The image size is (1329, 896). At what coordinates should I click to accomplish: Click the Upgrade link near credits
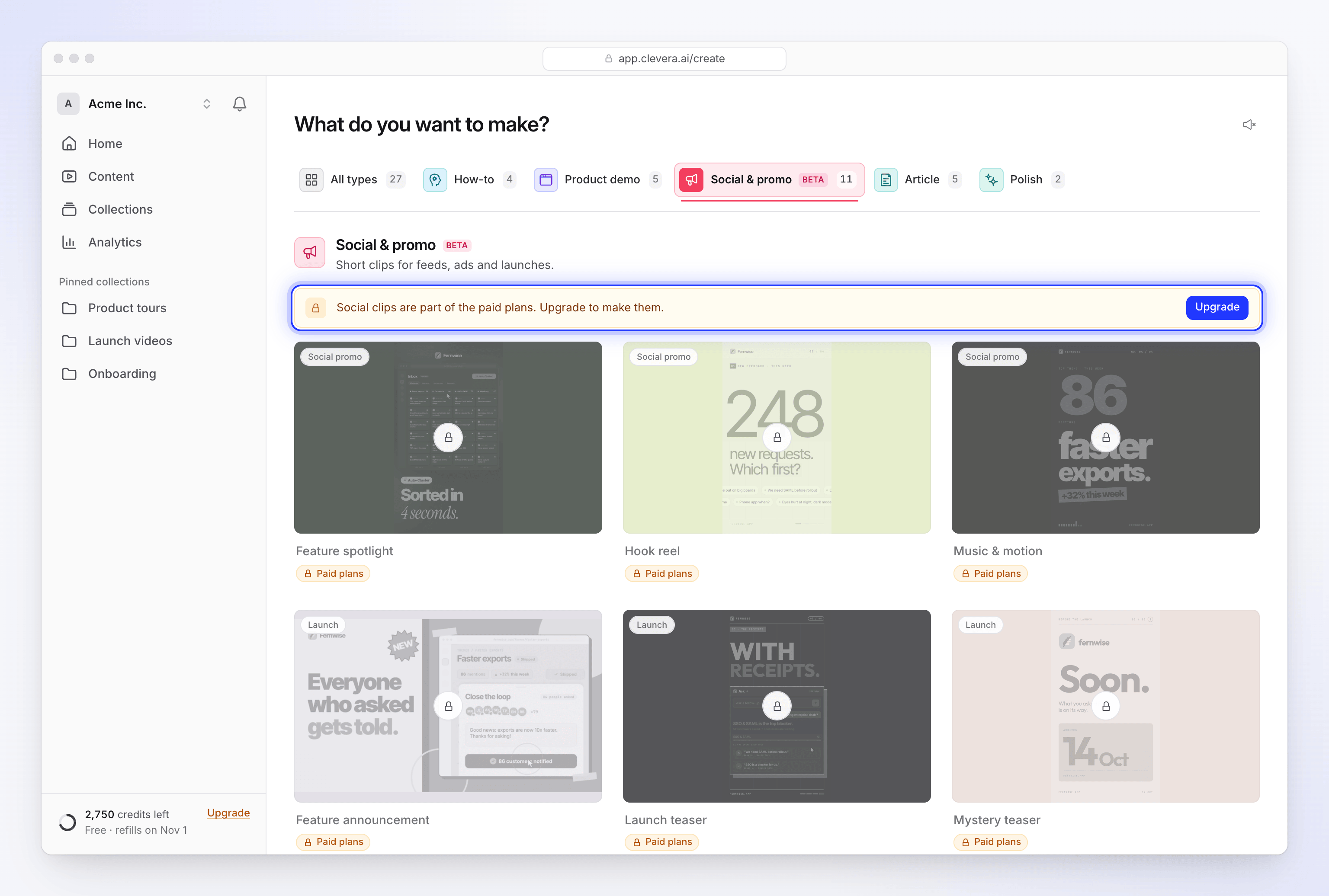click(228, 813)
